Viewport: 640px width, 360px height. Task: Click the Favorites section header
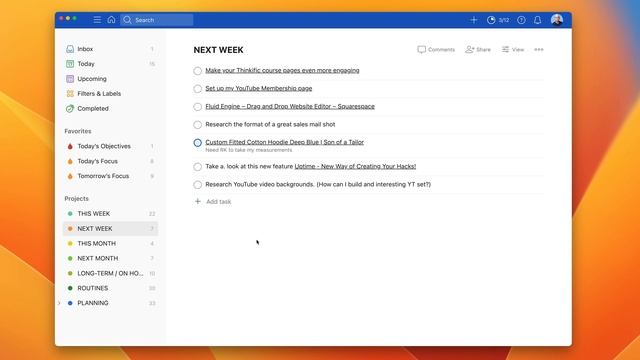point(78,131)
